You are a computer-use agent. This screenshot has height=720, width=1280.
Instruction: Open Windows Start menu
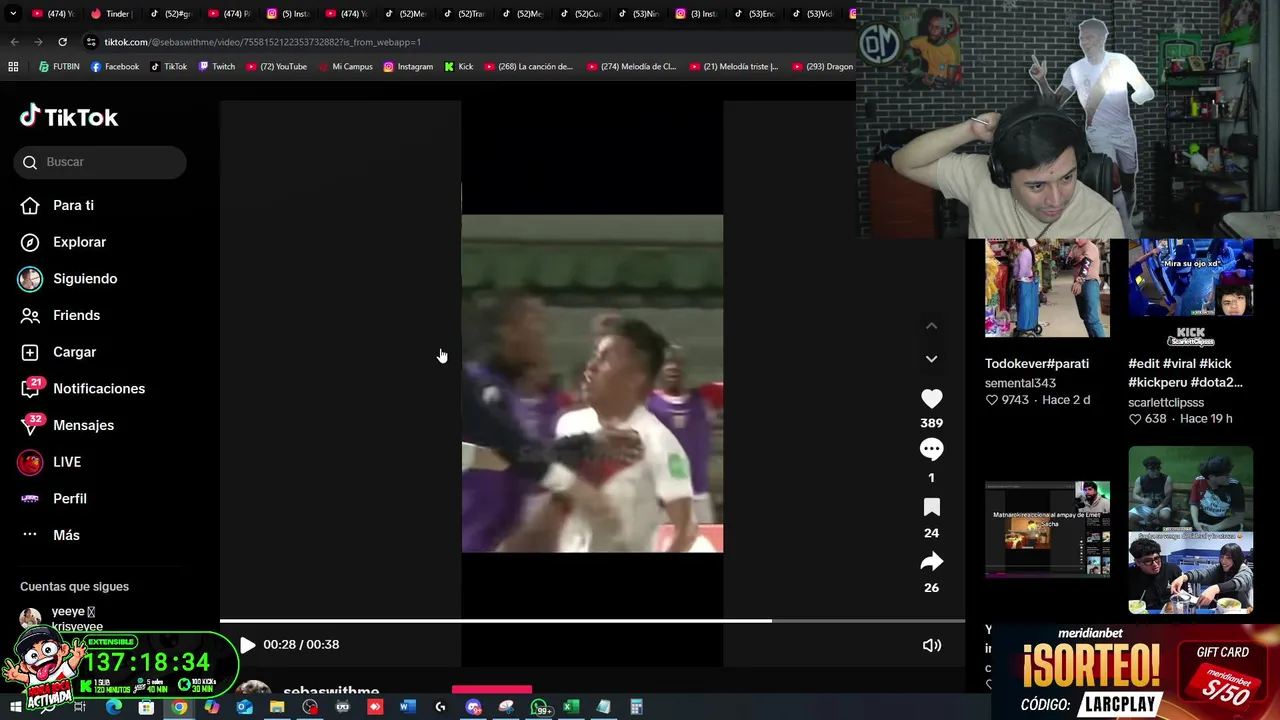click(15, 707)
